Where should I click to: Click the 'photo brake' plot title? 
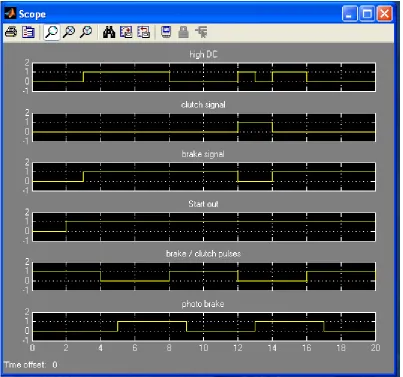(x=203, y=304)
